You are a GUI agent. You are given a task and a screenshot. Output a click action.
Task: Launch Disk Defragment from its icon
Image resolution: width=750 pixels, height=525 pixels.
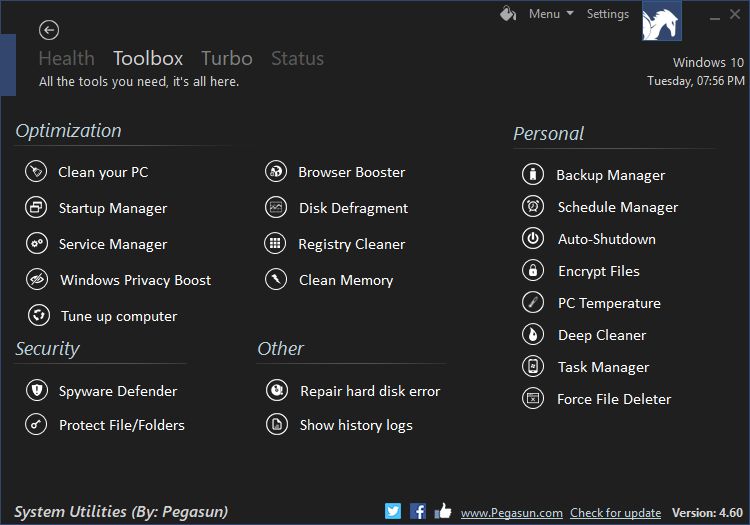pos(276,208)
